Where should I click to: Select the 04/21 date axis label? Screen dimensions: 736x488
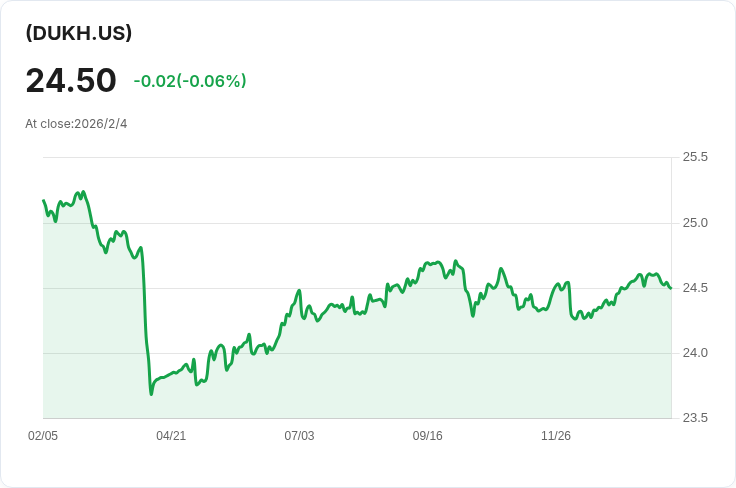(171, 436)
